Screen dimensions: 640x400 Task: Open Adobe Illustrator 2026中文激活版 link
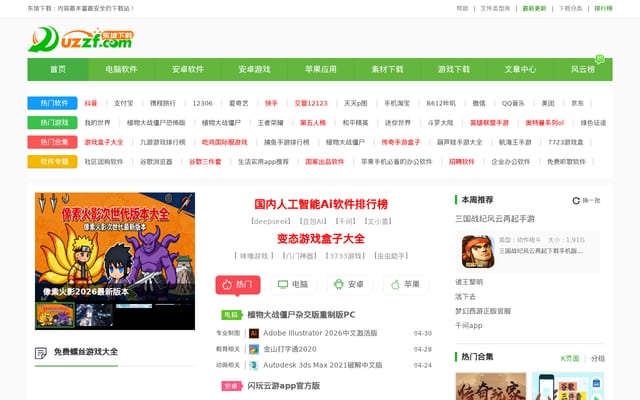click(320, 333)
